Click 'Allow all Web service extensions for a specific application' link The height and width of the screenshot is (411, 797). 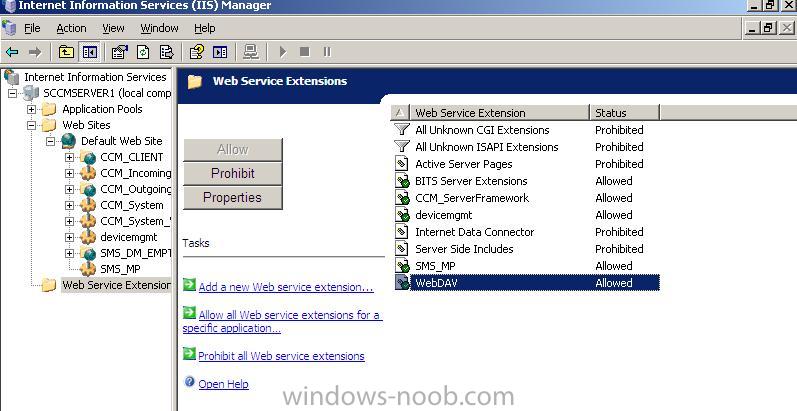(x=283, y=322)
